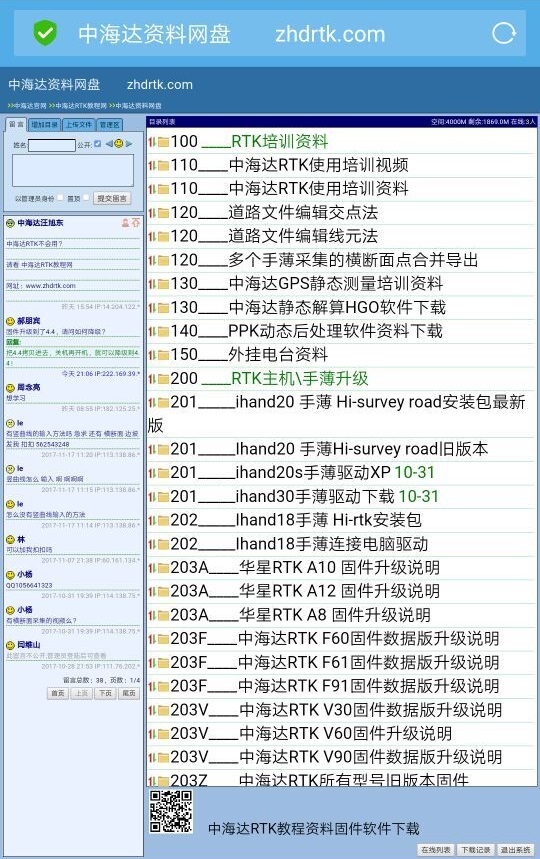Image resolution: width=540 pixels, height=859 pixels.
Task: Click the message author name 郝朋宾
Action: point(28,320)
